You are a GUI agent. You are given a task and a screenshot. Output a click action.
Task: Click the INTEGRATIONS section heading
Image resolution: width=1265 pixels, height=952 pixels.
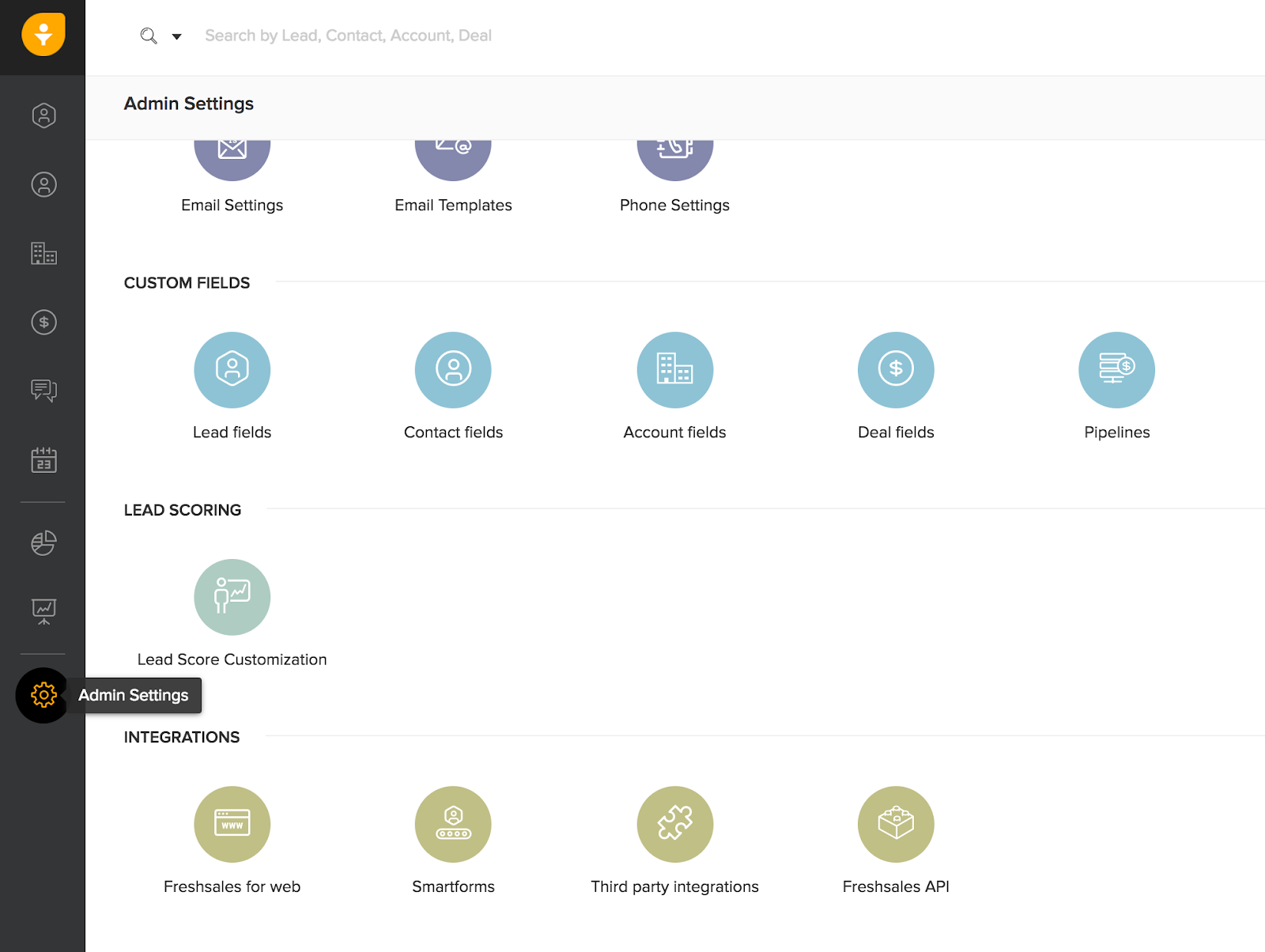[x=182, y=737]
